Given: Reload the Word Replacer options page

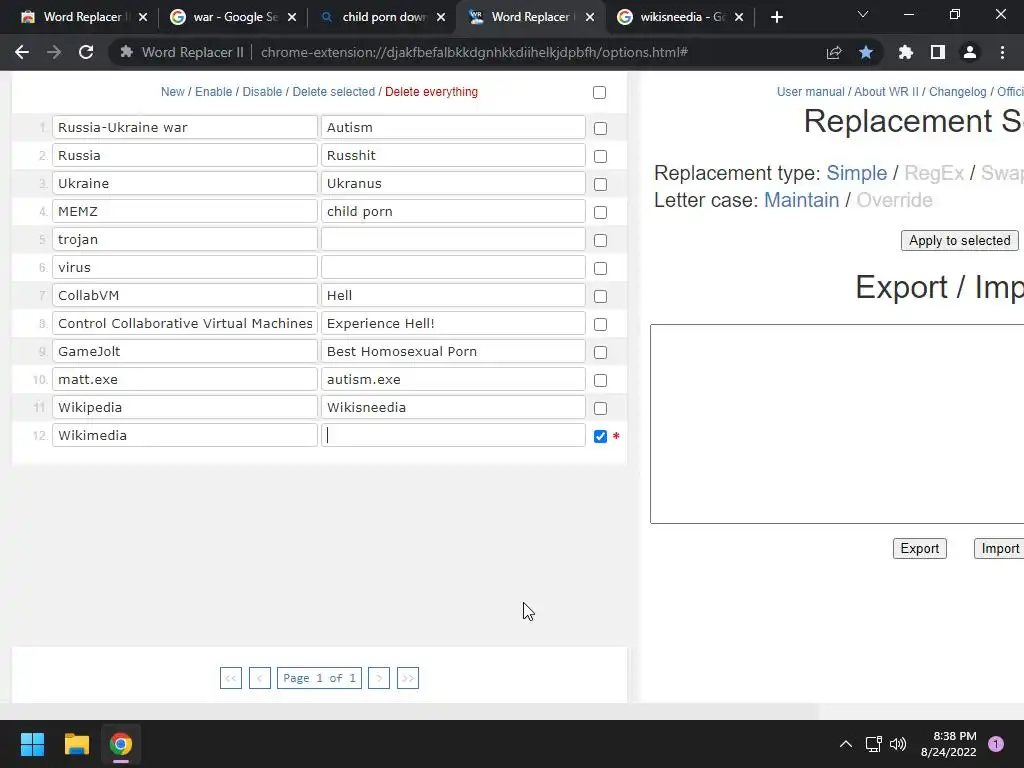Looking at the screenshot, I should pos(86,52).
